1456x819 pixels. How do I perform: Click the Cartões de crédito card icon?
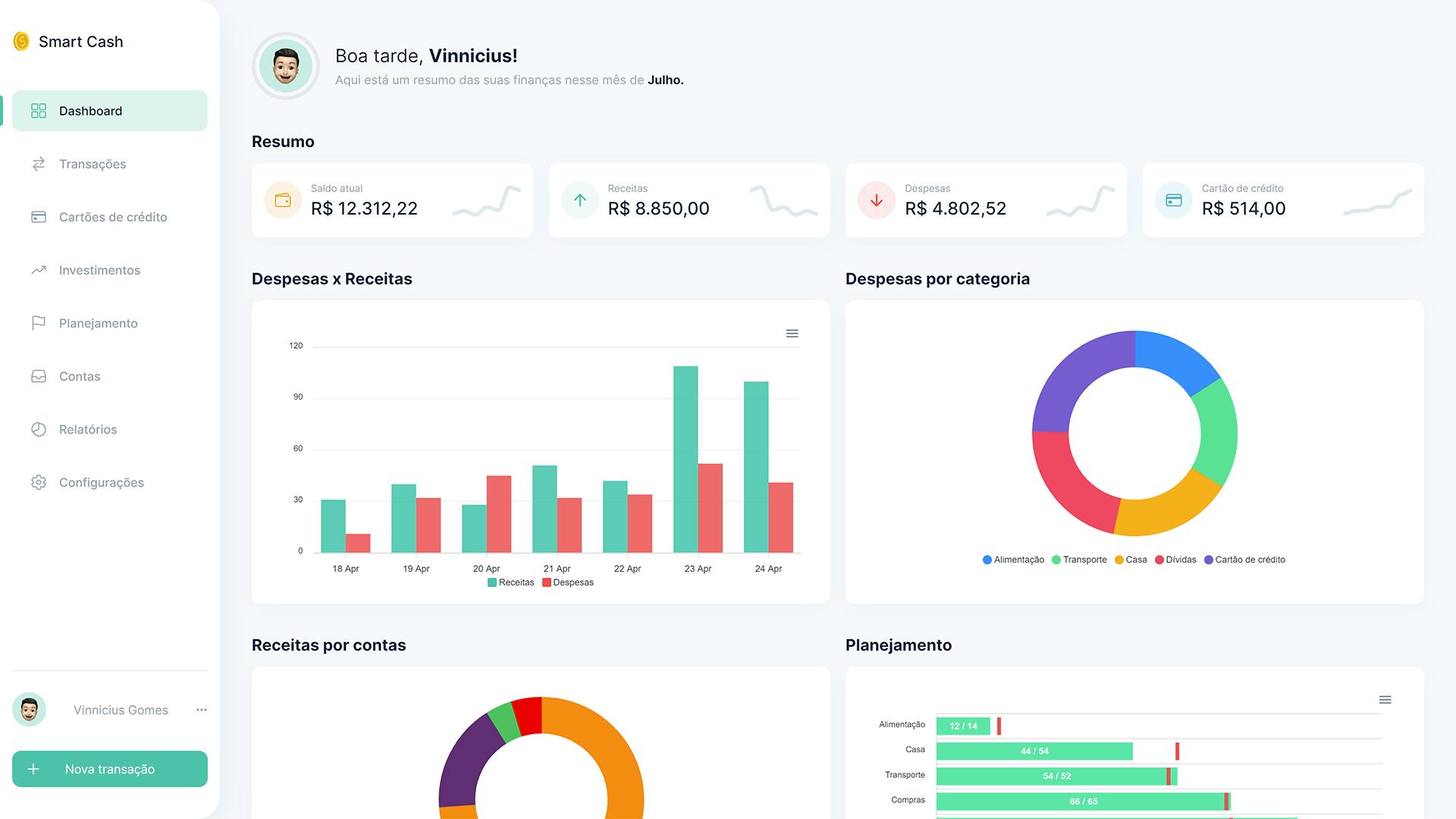39,217
